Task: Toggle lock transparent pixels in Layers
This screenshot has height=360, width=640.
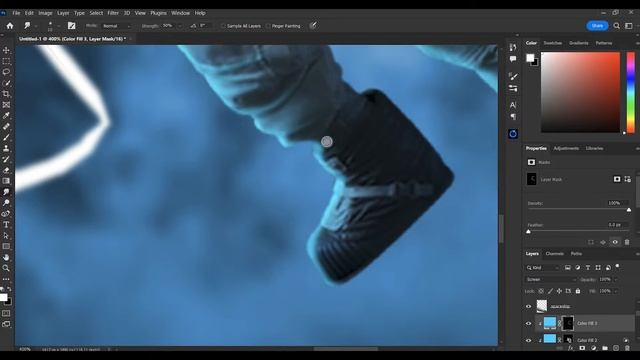Action: pos(541,291)
